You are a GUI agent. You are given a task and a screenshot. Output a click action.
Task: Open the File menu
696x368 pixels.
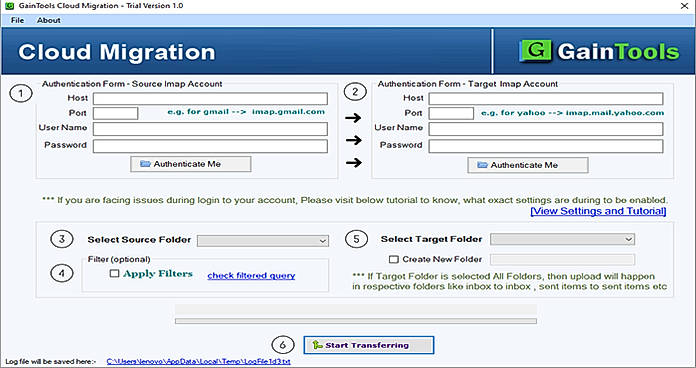point(17,20)
